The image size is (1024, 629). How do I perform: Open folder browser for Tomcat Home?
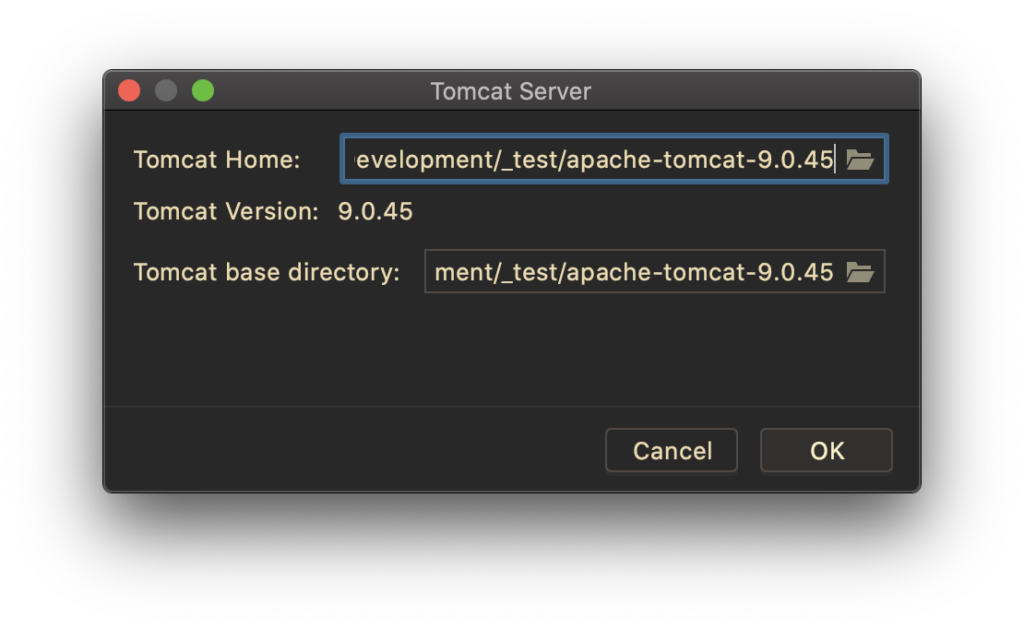[x=860, y=160]
